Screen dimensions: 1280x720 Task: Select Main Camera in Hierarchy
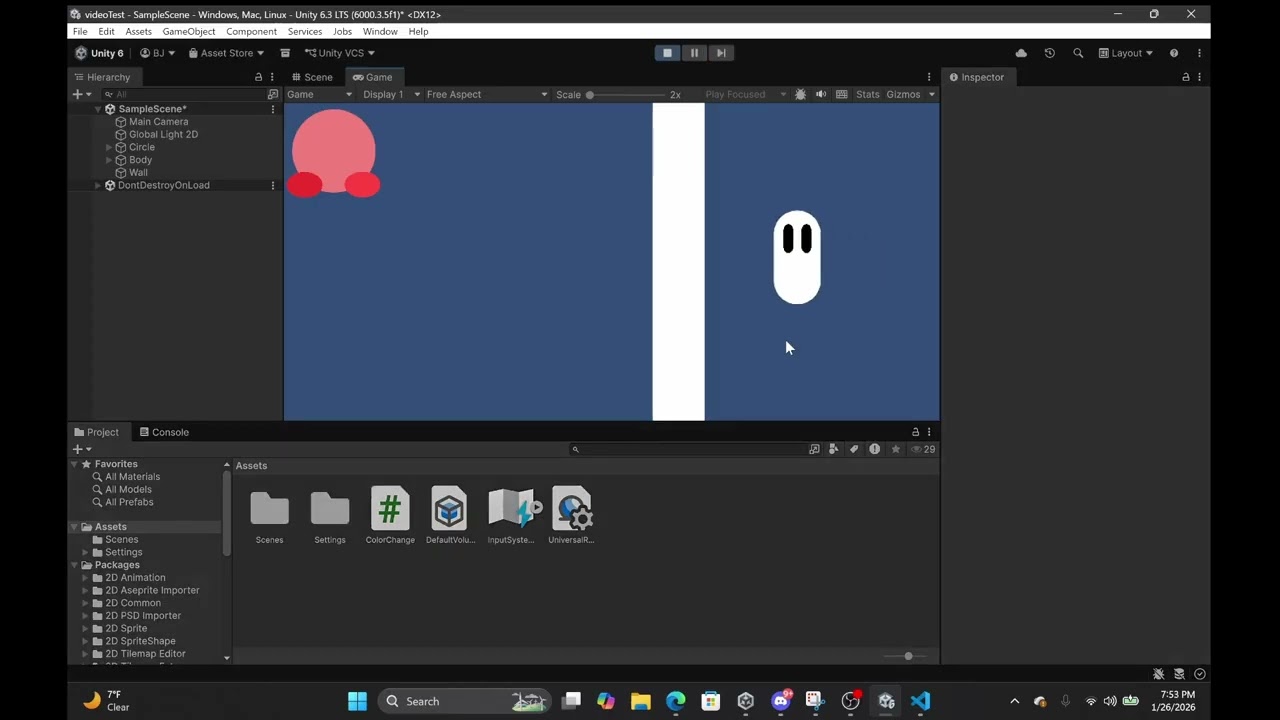pos(158,122)
